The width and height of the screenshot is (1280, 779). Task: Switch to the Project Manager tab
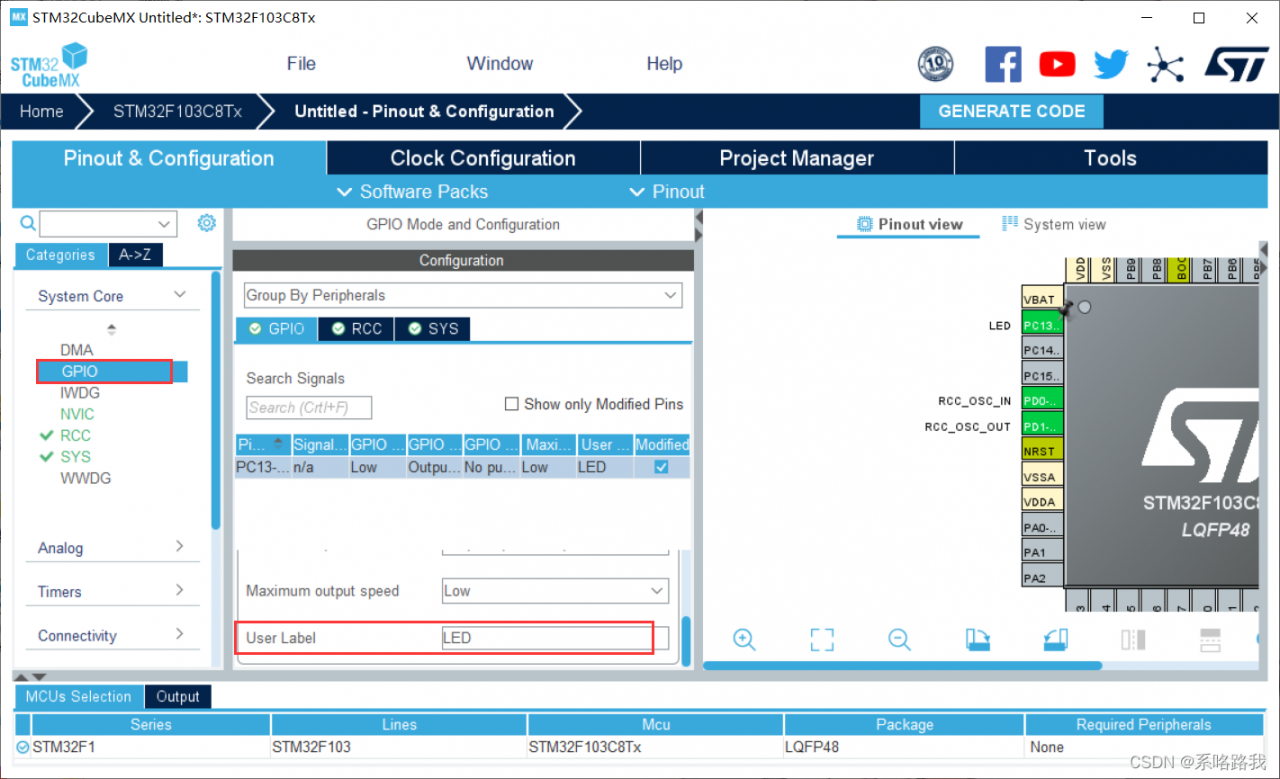[x=797, y=158]
